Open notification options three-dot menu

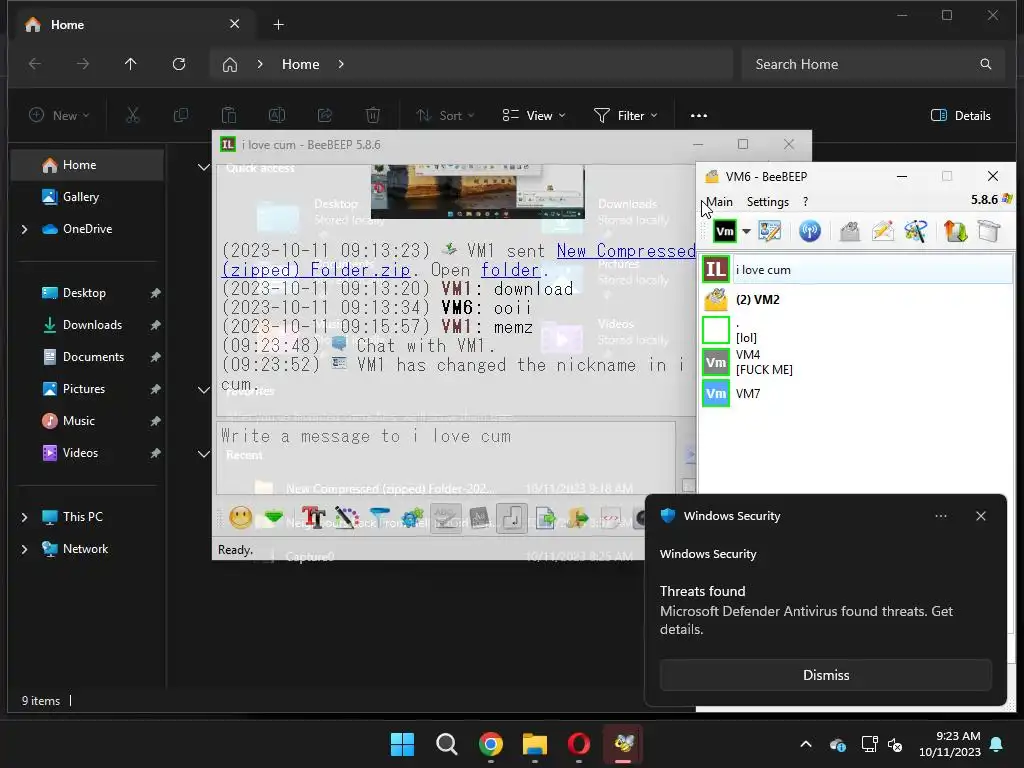(x=940, y=516)
